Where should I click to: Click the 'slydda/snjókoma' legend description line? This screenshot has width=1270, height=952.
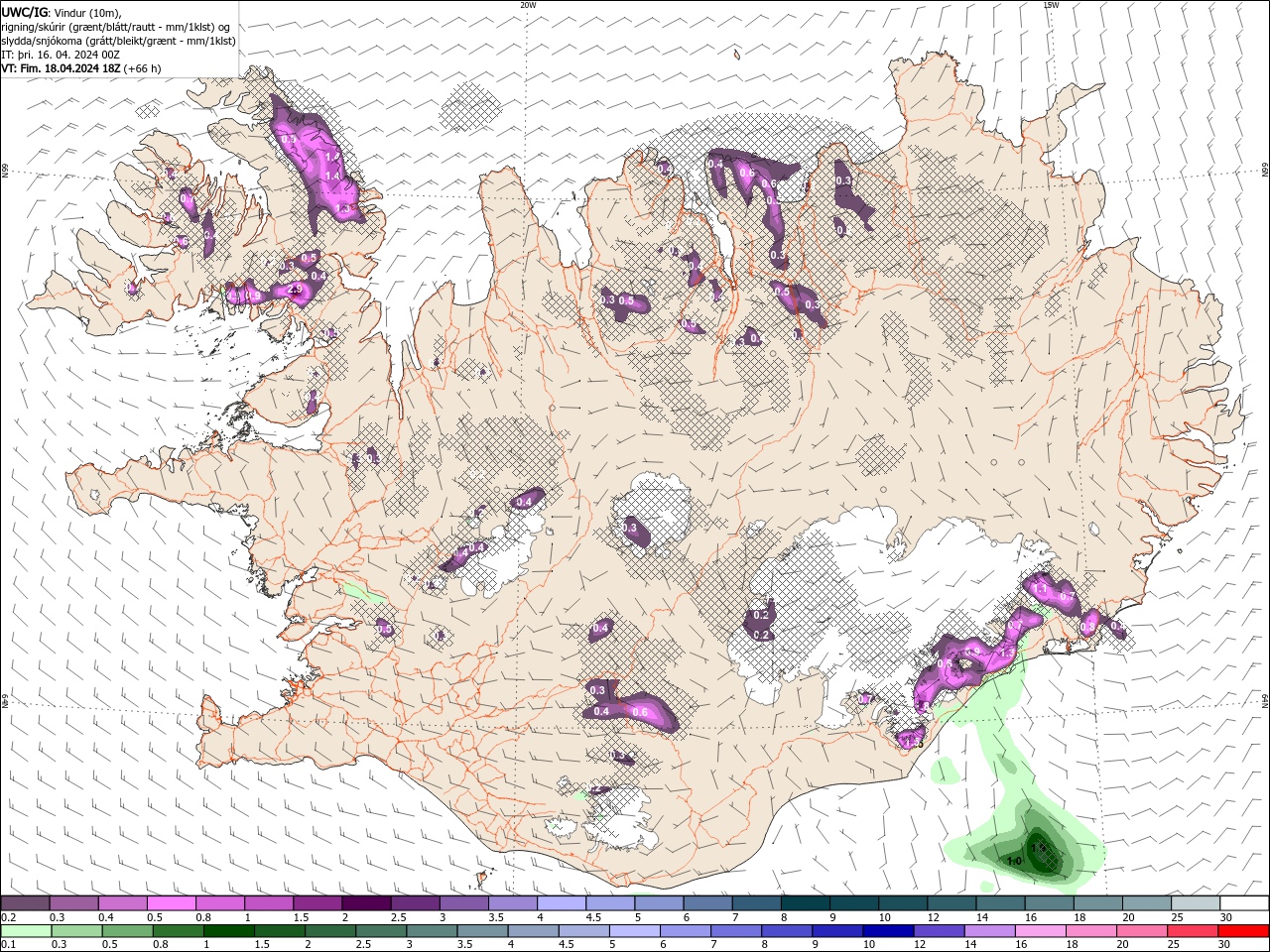[118, 41]
